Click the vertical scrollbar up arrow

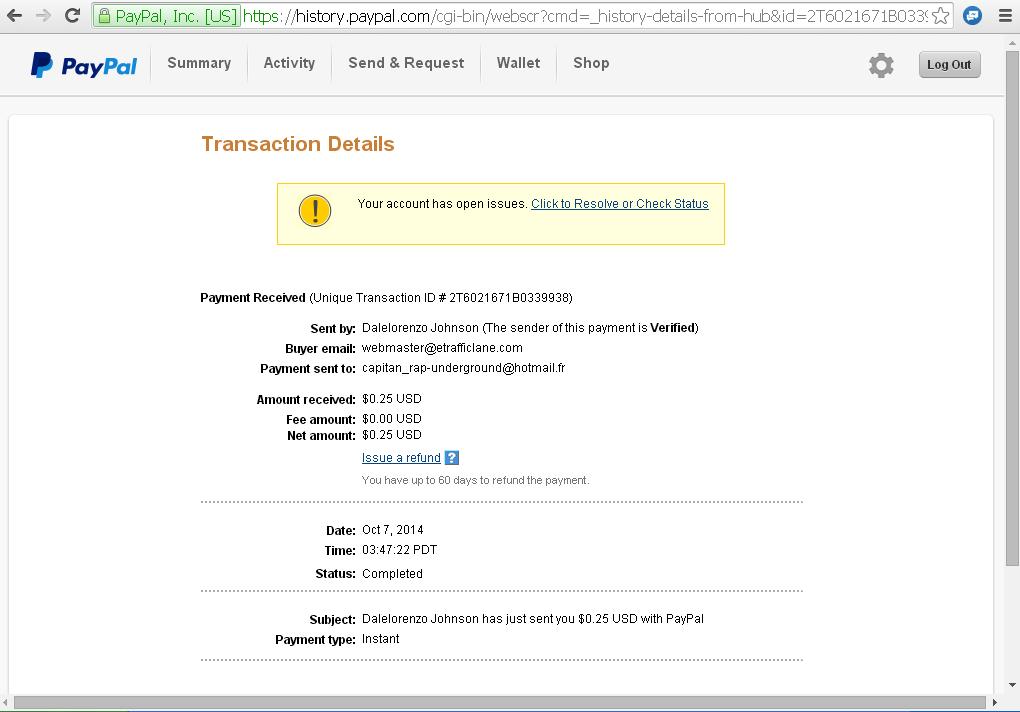(x=1012, y=43)
